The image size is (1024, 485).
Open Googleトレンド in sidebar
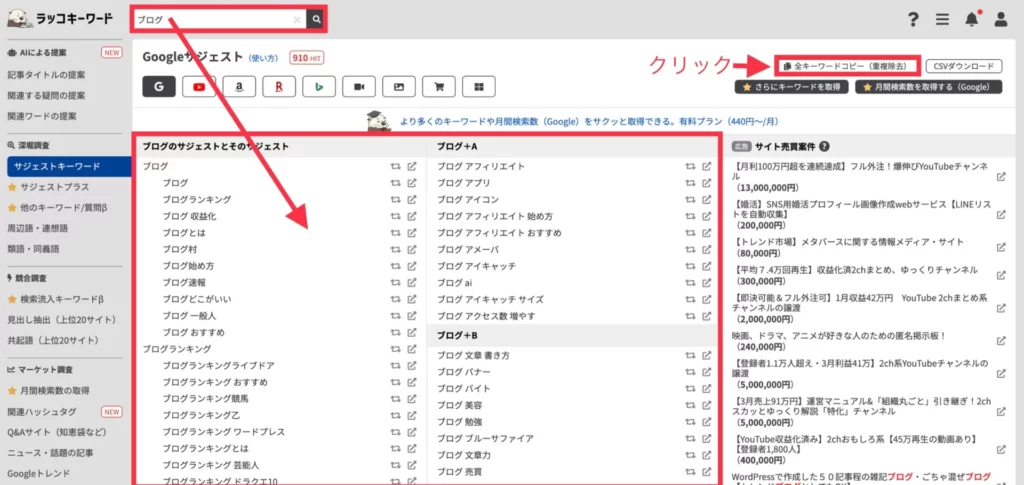click(x=39, y=473)
